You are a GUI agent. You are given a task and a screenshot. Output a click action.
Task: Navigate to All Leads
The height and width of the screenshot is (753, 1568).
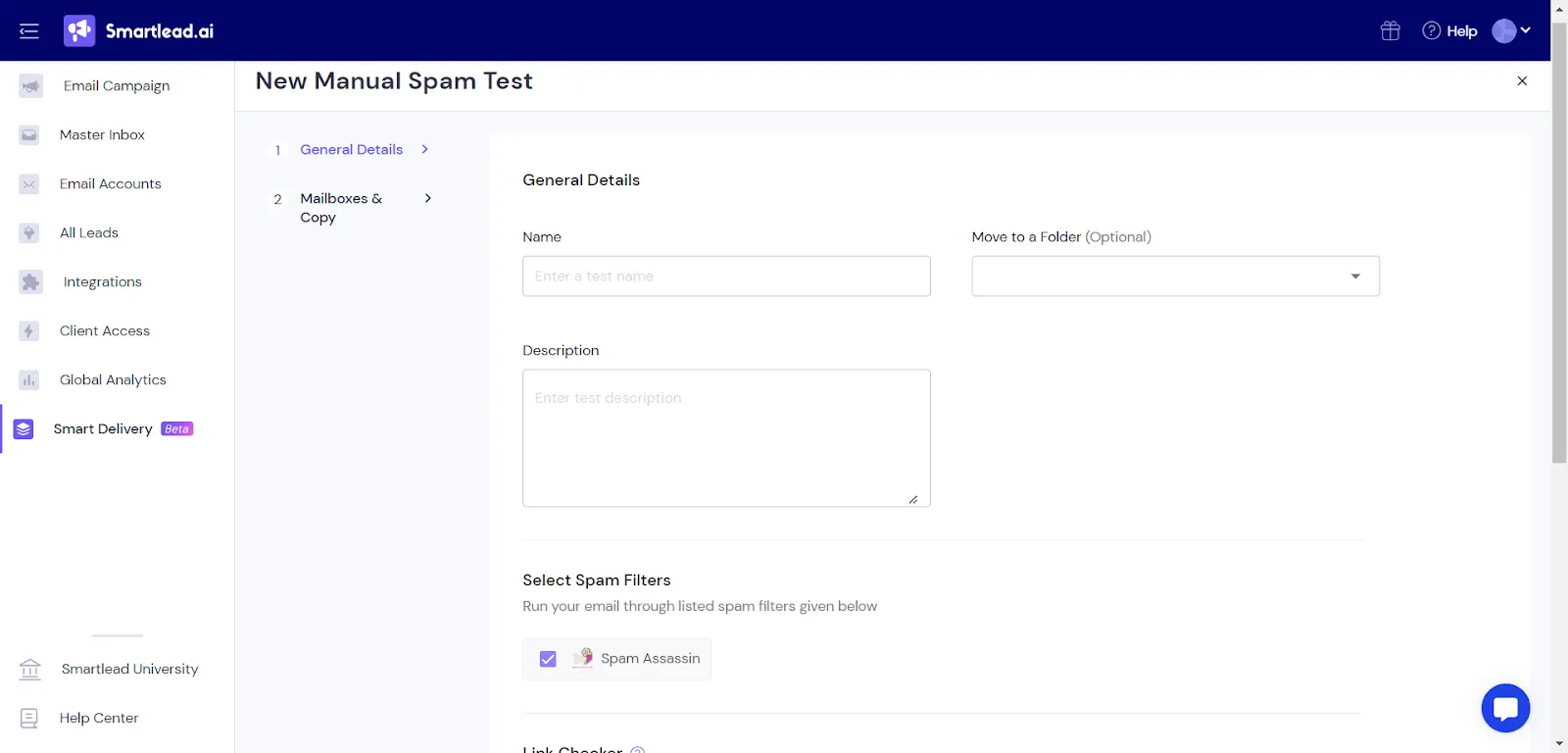88,233
